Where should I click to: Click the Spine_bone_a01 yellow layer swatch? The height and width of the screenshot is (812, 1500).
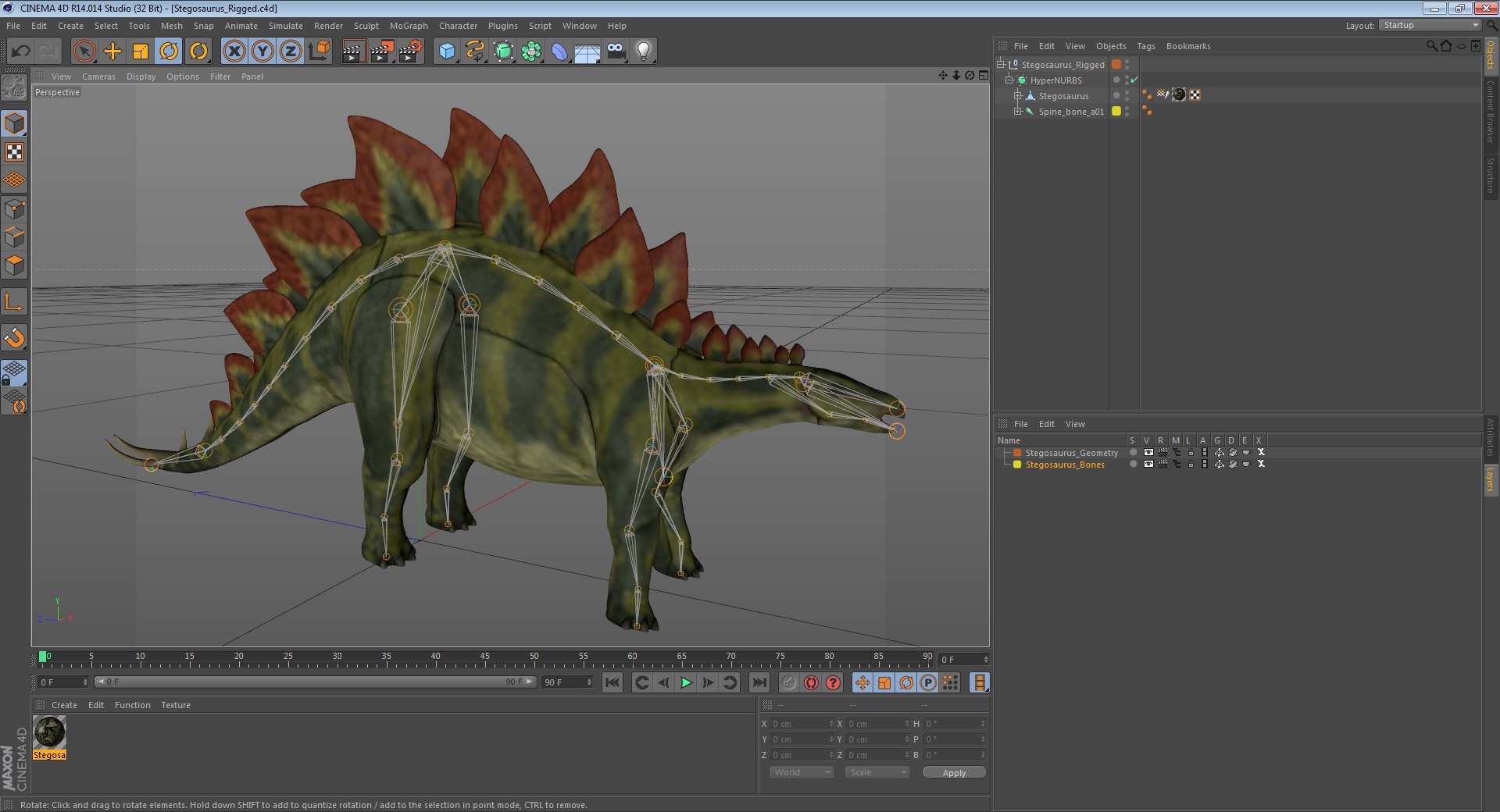point(1116,111)
